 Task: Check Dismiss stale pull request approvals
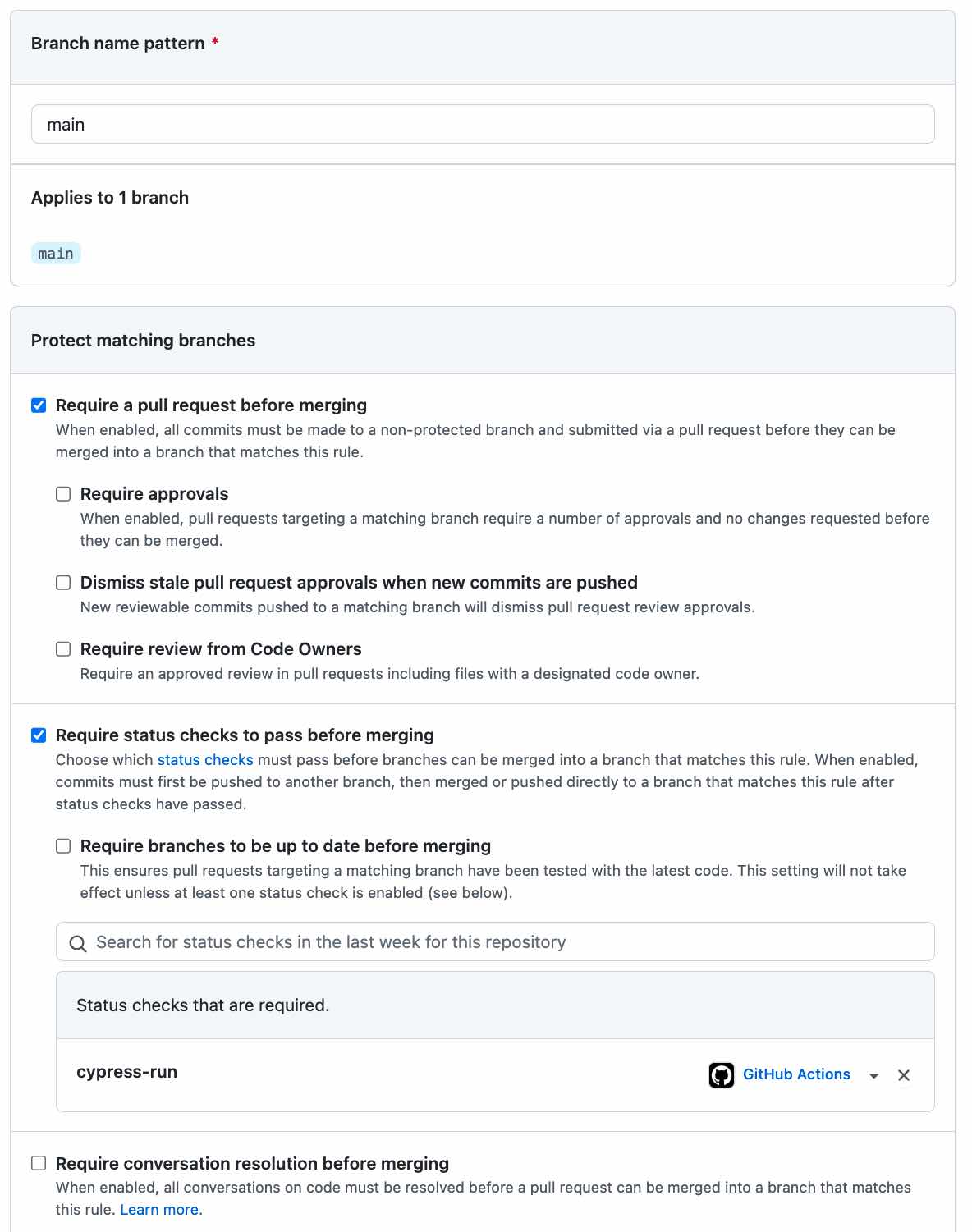pyautogui.click(x=63, y=583)
